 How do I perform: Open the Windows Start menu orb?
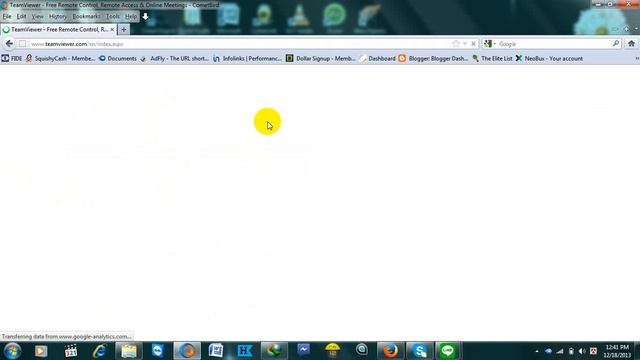12,351
